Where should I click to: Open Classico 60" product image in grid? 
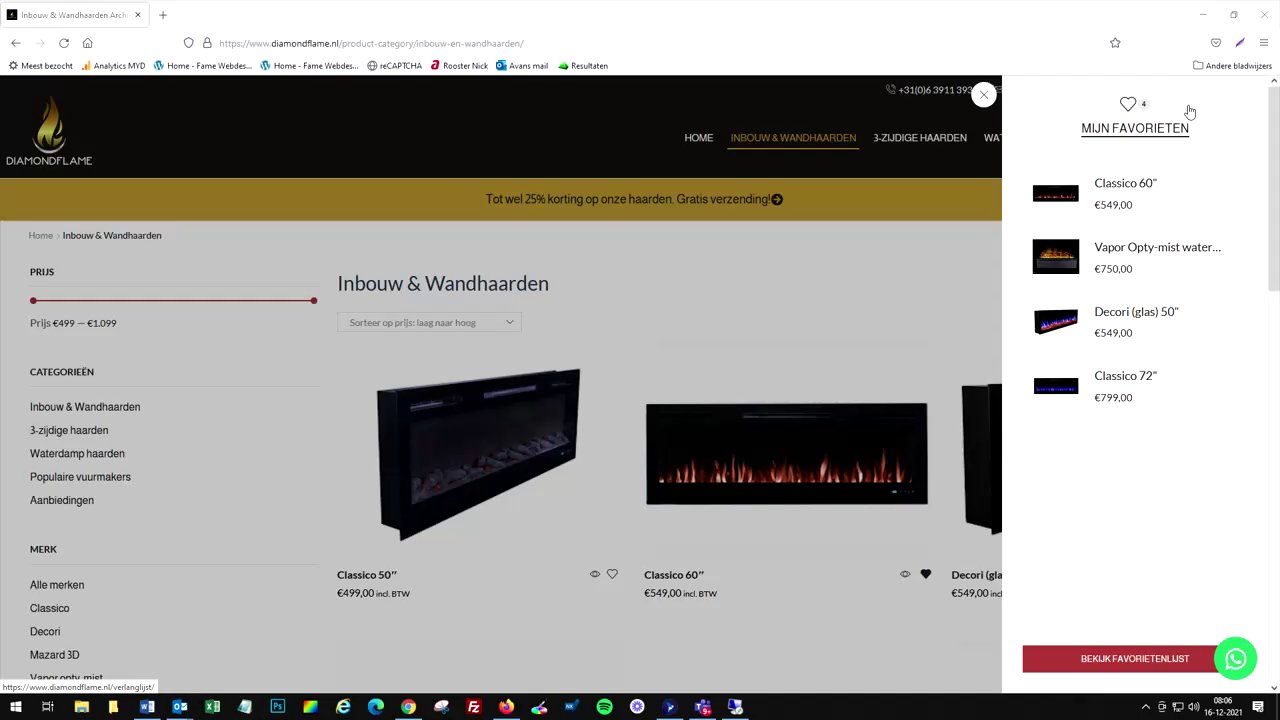(x=786, y=454)
